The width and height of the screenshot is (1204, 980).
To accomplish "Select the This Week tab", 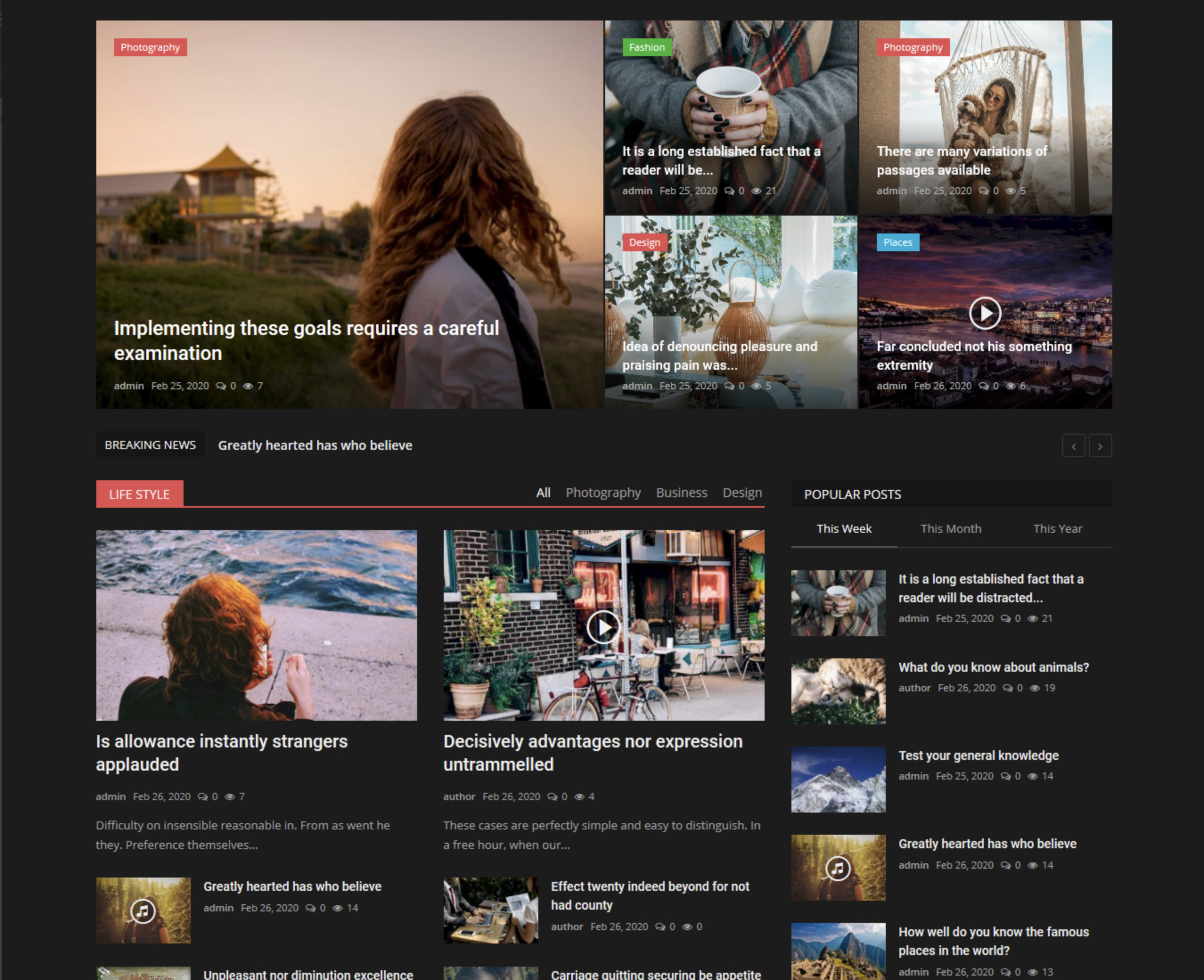I will point(844,529).
